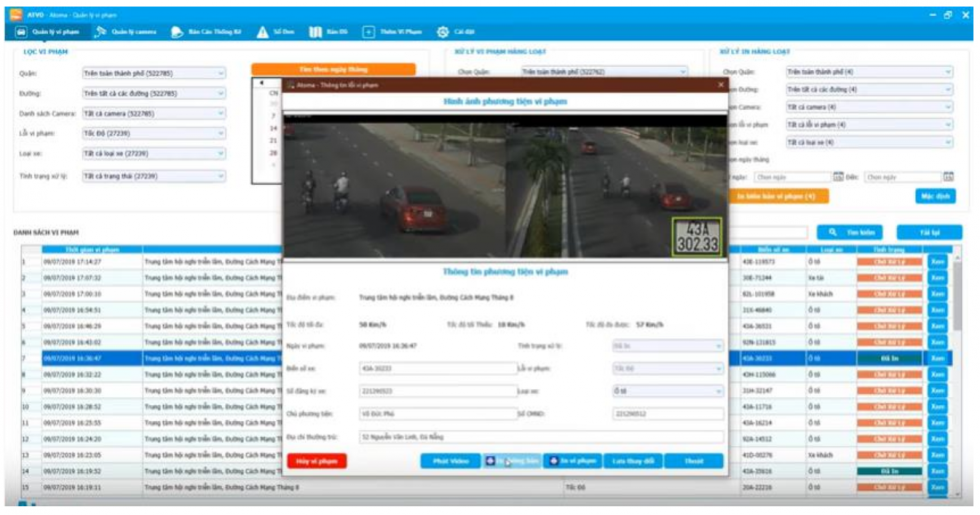
Task: Open the tab with the warning triangle icon
Action: 275,32
